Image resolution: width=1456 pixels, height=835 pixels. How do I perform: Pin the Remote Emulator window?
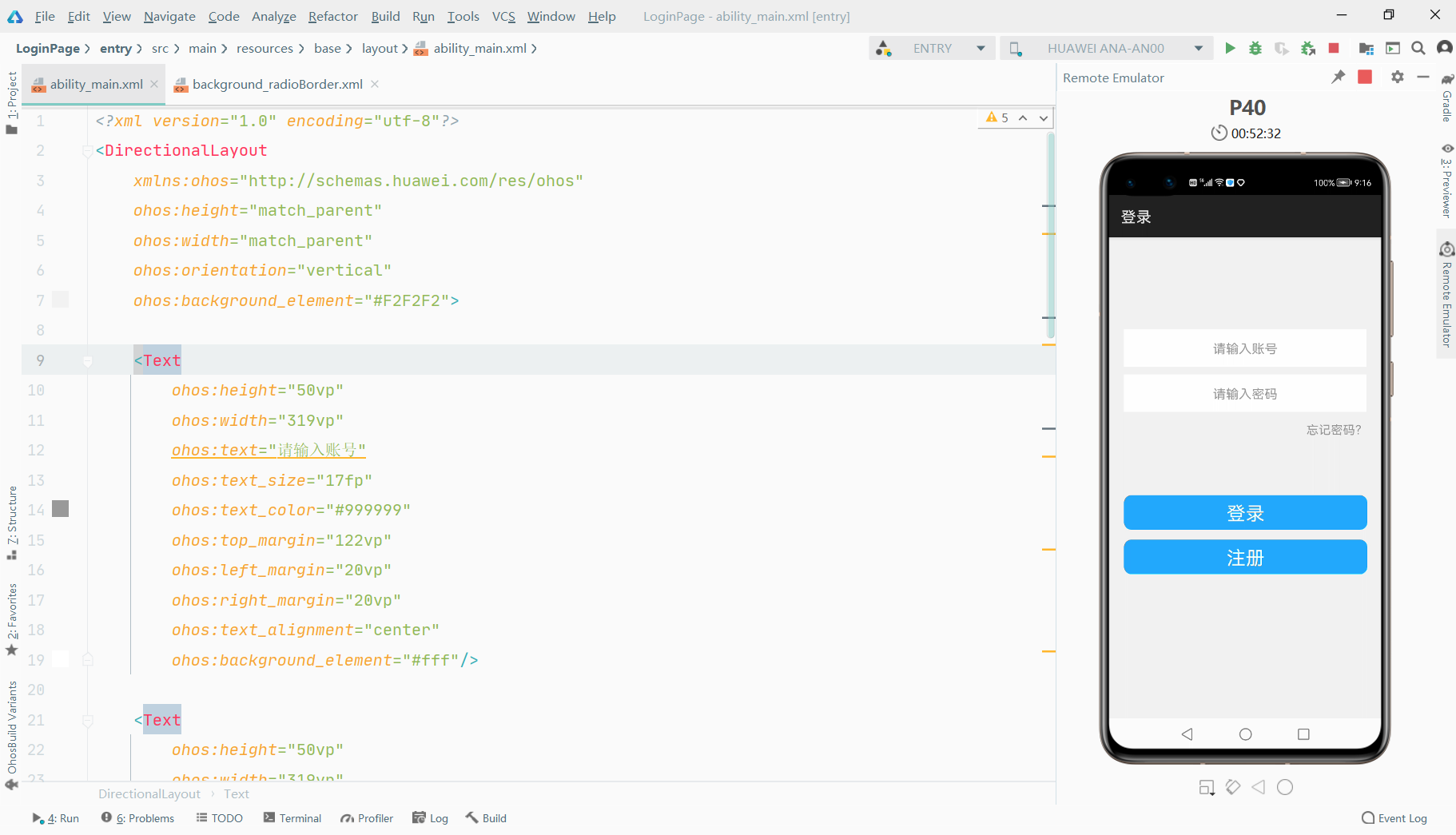(x=1338, y=77)
